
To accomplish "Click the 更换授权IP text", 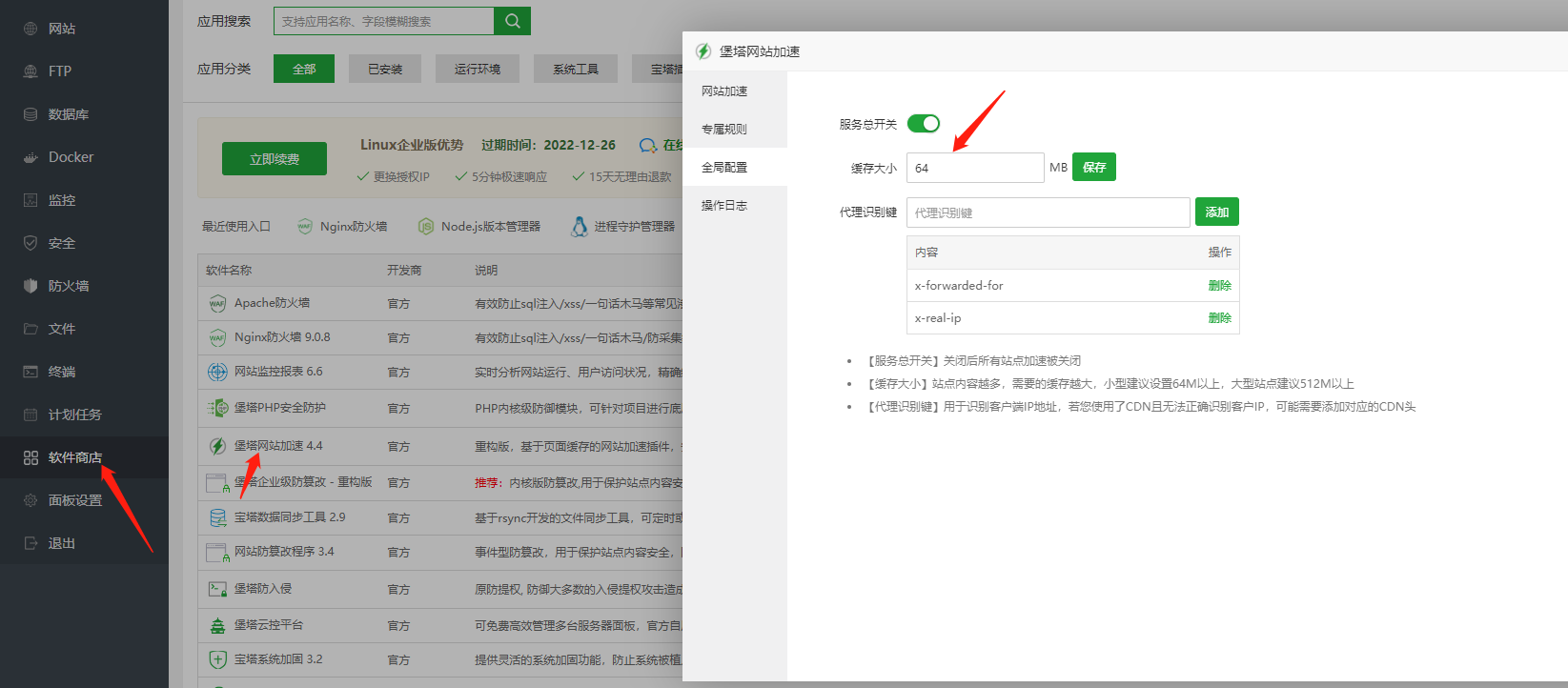I will [x=401, y=176].
